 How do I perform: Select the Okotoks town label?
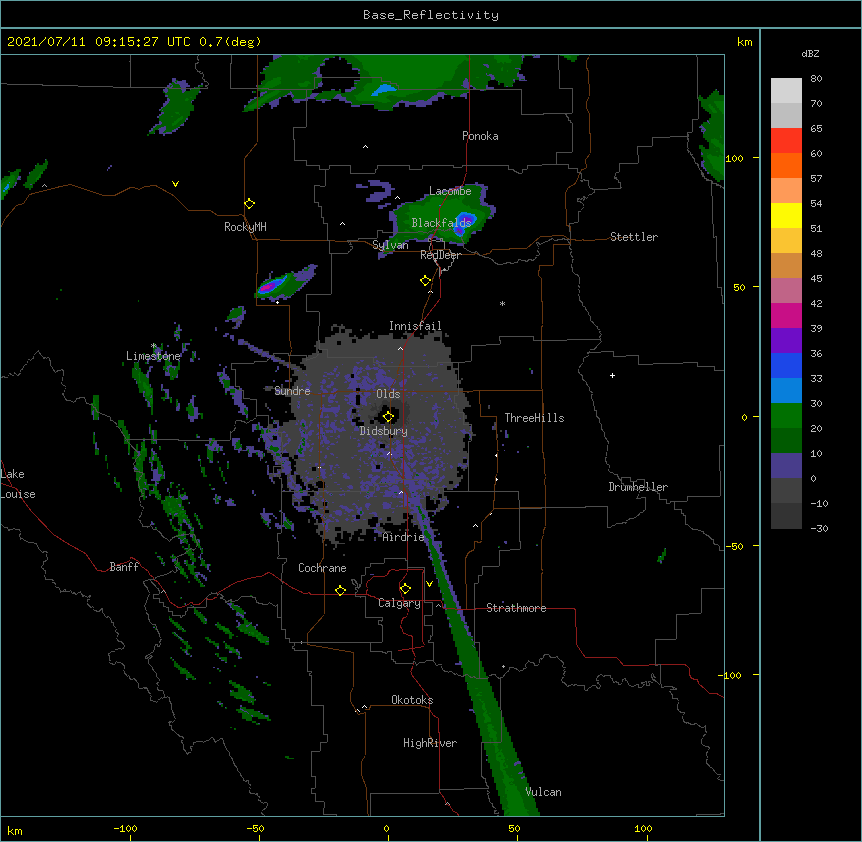click(412, 700)
